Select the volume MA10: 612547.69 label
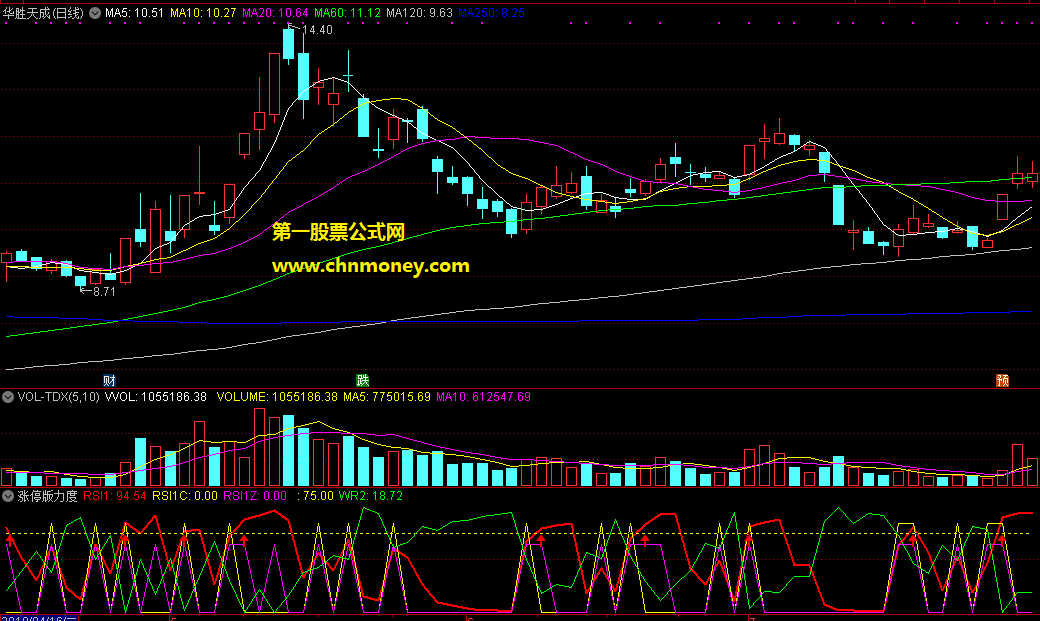 [x=484, y=397]
